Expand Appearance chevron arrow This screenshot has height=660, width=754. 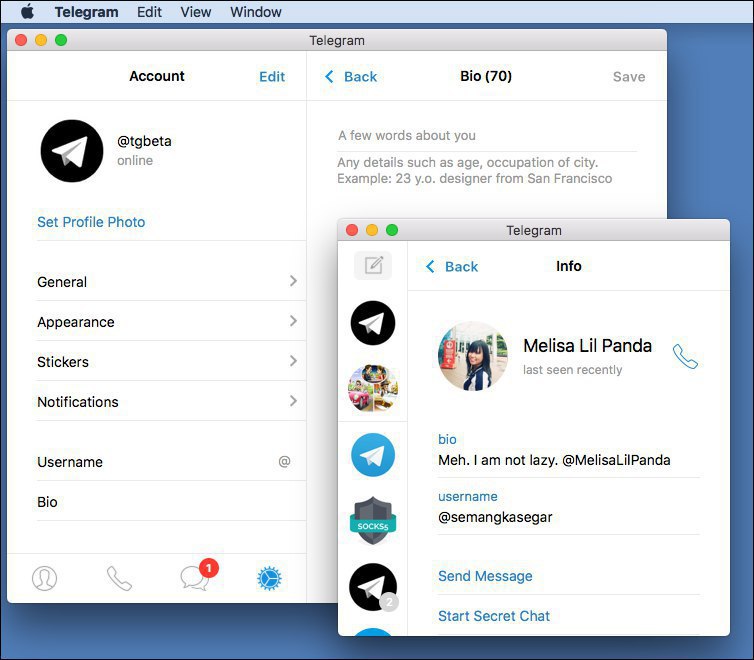(293, 321)
